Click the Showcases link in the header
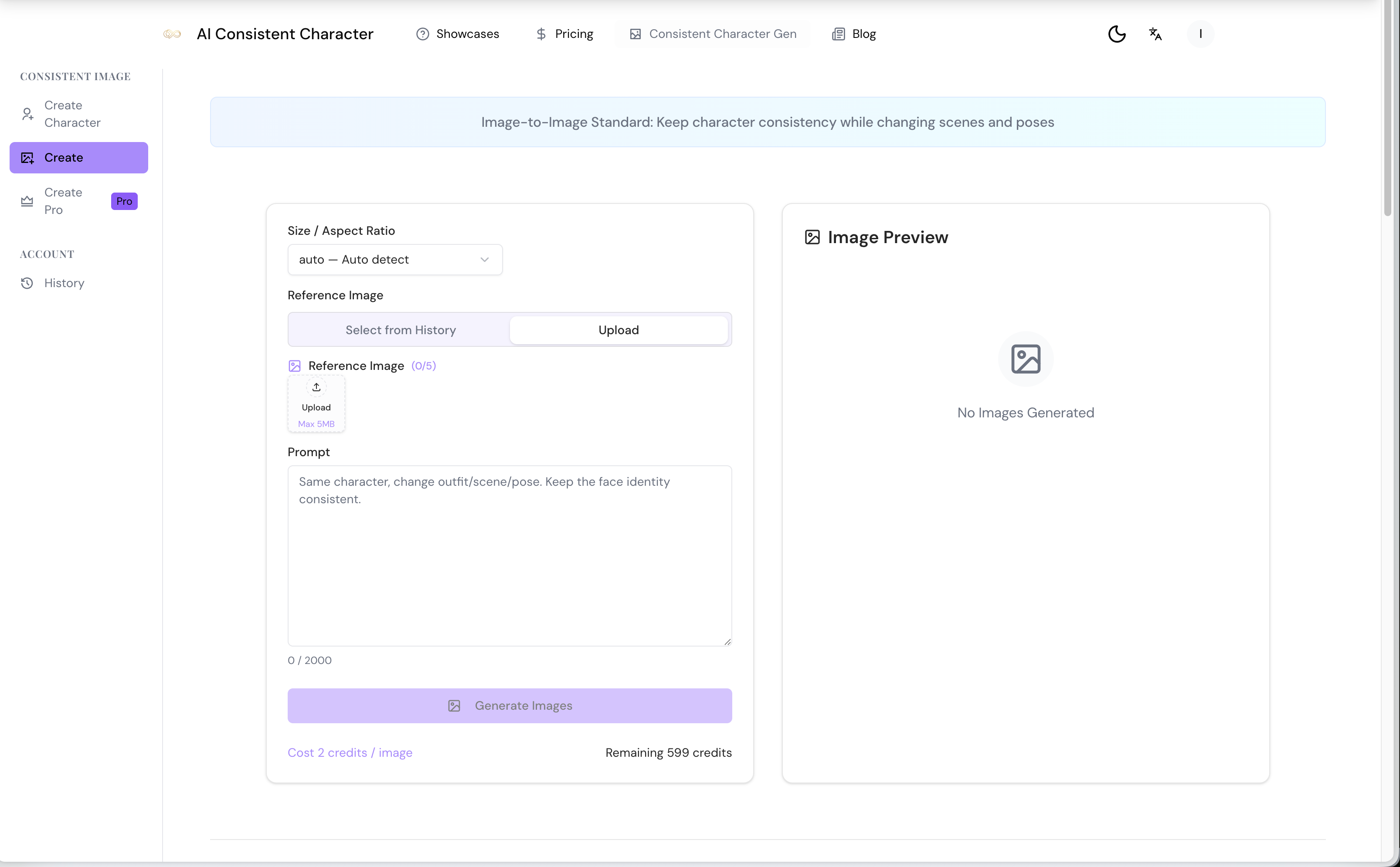The height and width of the screenshot is (867, 1400). pyautogui.click(x=458, y=34)
